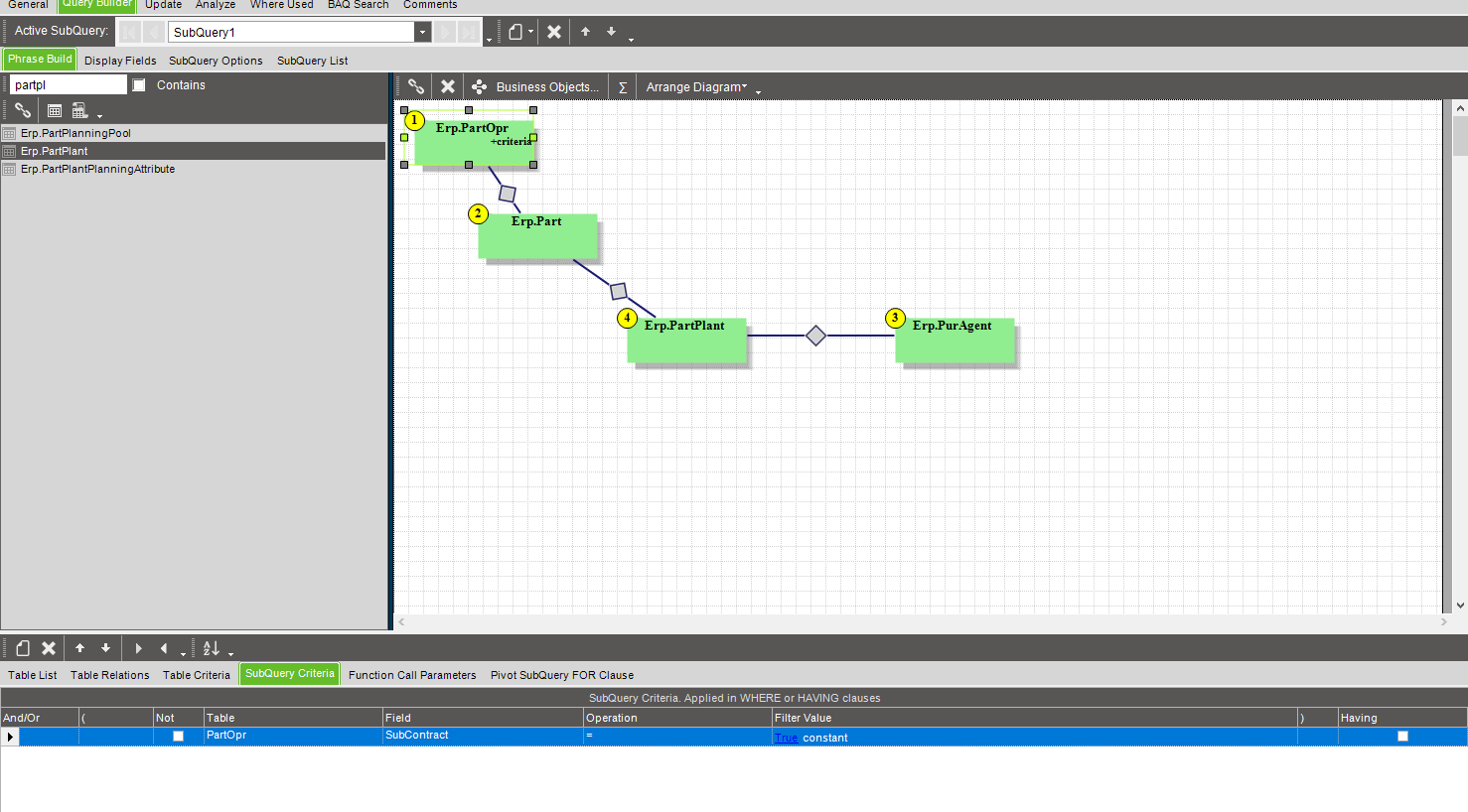Image resolution: width=1468 pixels, height=812 pixels.
Task: Click the A-Z sort icon in the criteria toolbar
Action: coord(212,648)
